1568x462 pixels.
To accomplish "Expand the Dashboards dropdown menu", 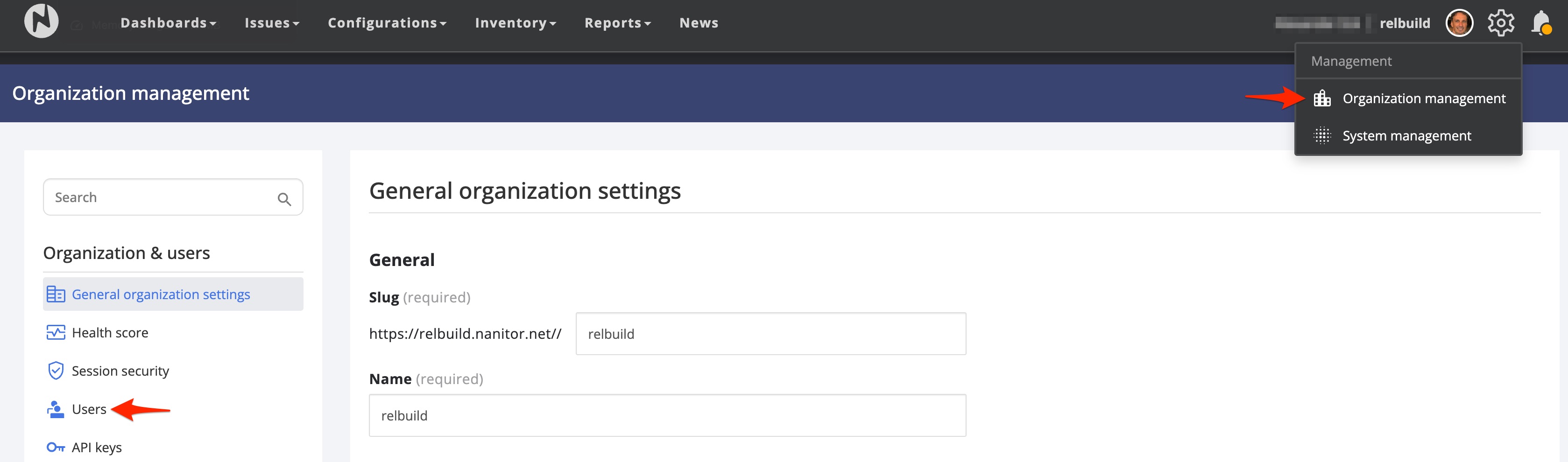I will click(168, 23).
